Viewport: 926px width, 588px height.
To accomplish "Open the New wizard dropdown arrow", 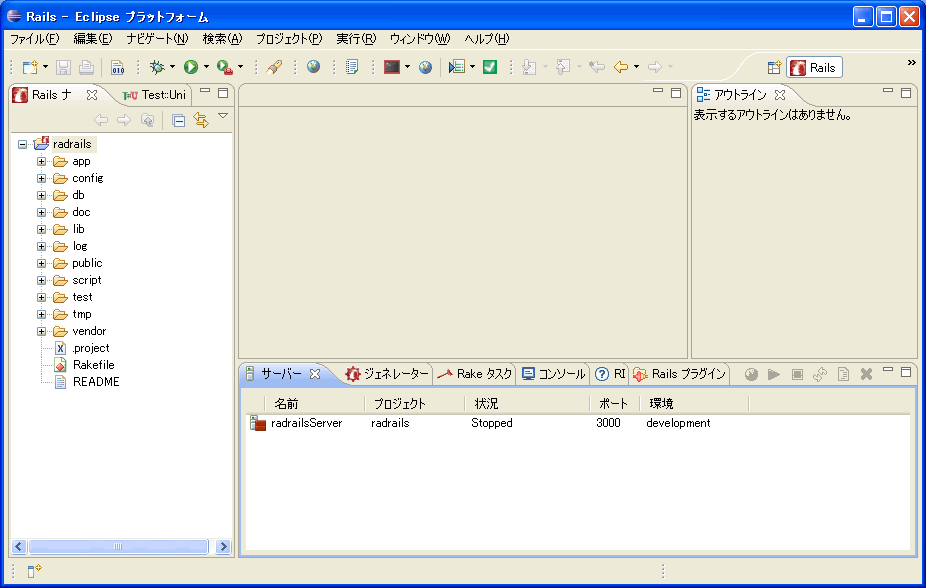I will [45, 67].
